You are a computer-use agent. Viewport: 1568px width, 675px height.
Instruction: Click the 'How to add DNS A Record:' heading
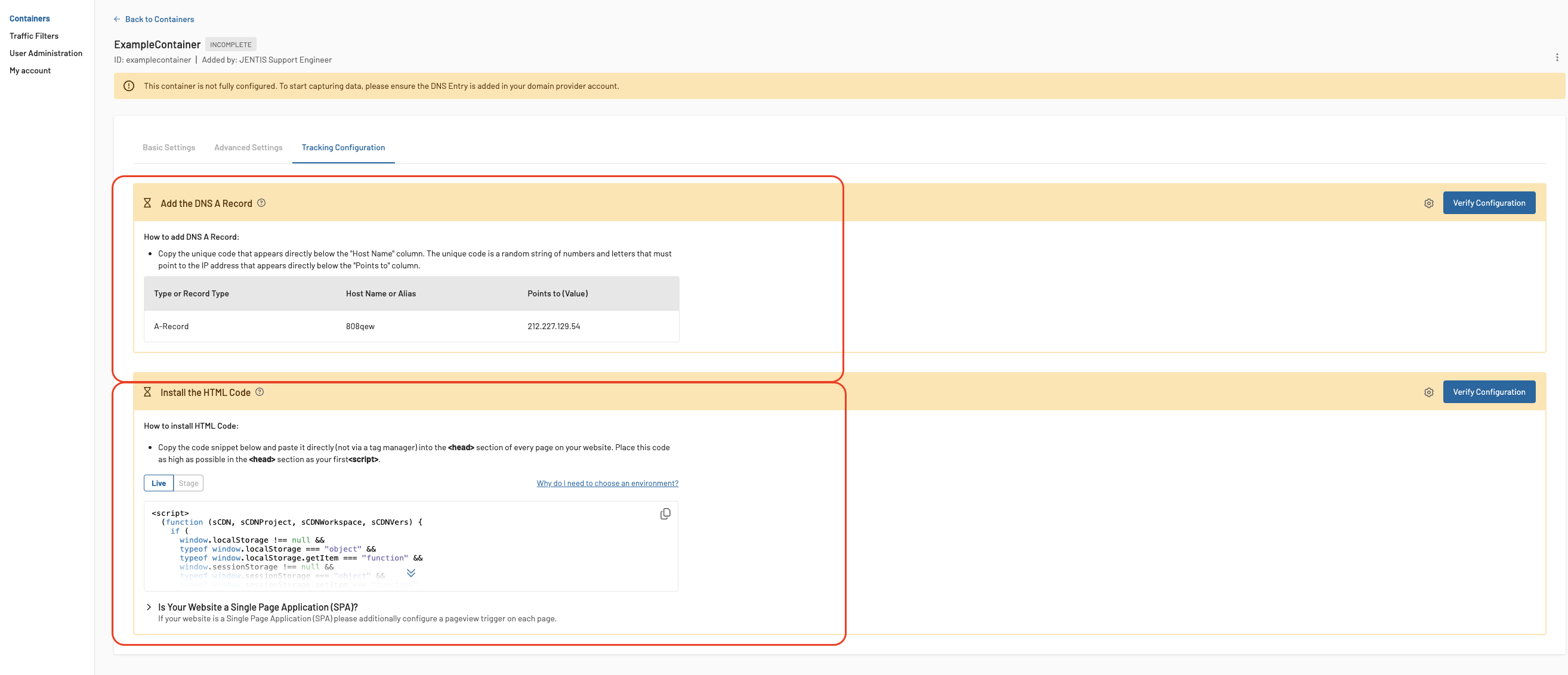point(191,237)
